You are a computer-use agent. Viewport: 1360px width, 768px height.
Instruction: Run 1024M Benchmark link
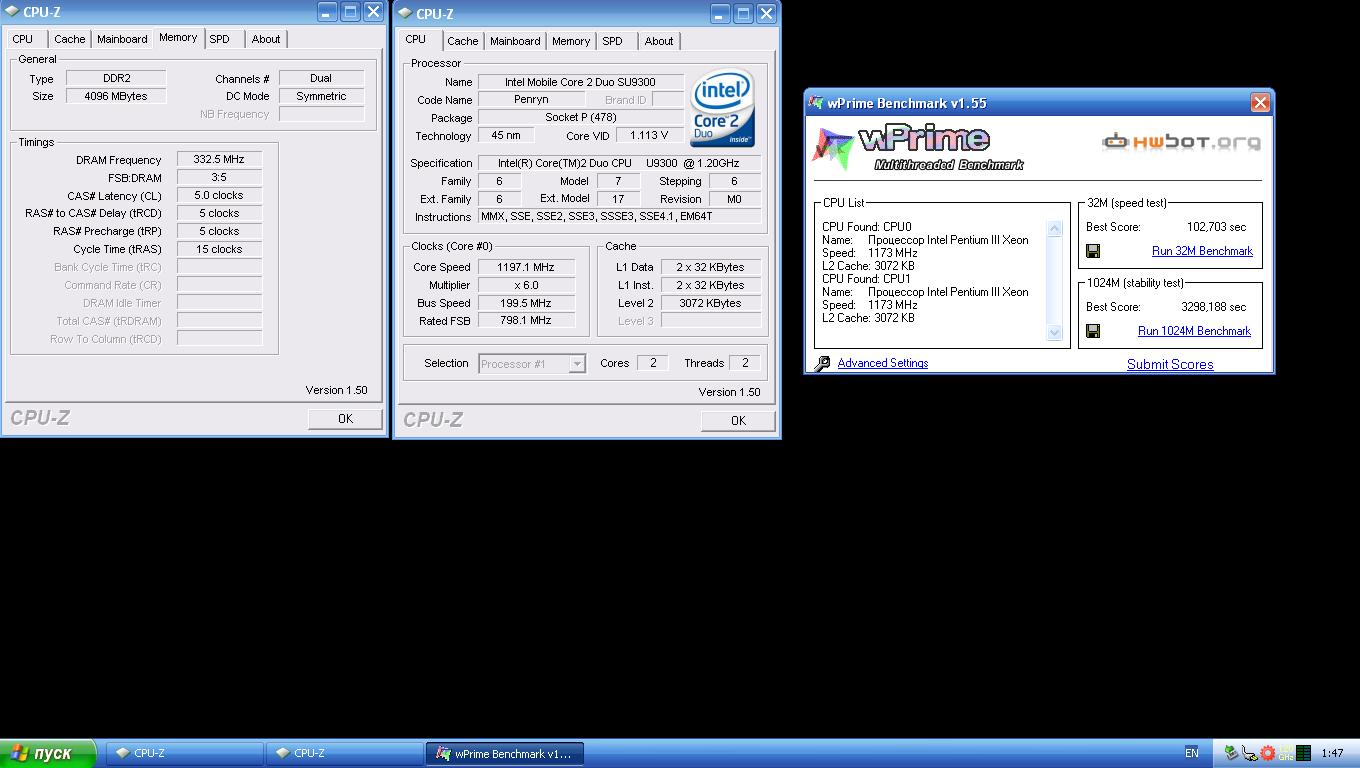(1194, 331)
